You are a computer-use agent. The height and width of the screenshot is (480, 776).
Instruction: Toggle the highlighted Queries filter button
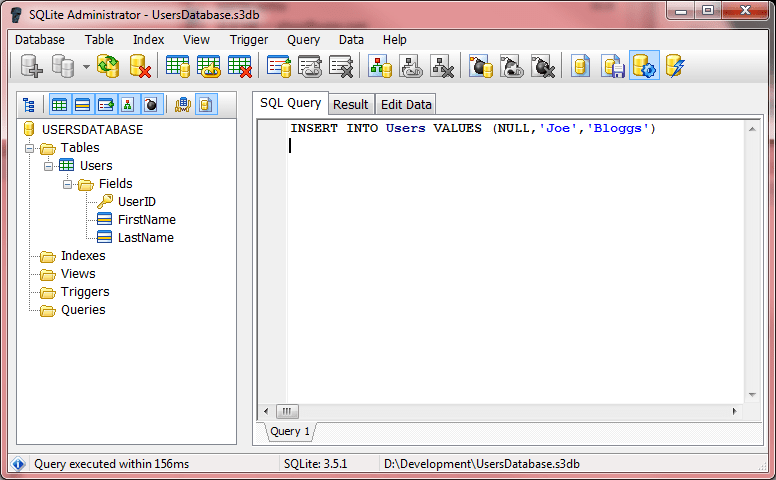point(206,104)
